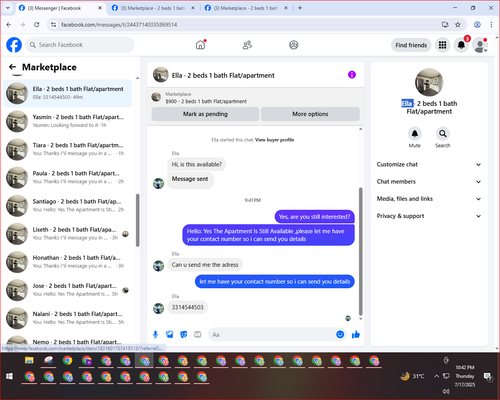Open the account profile avatar menu
Image resolution: width=500 pixels, height=400 pixels.
click(x=480, y=45)
